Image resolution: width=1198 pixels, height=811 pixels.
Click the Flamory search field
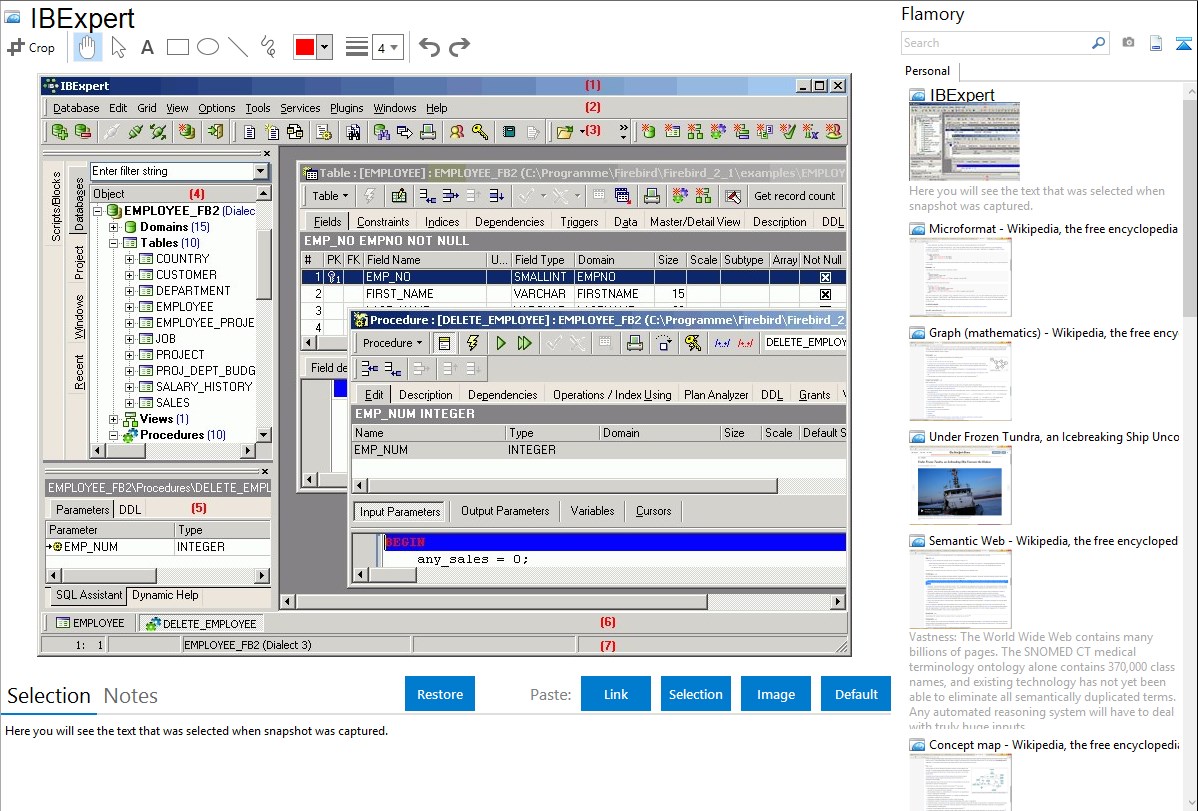[995, 43]
